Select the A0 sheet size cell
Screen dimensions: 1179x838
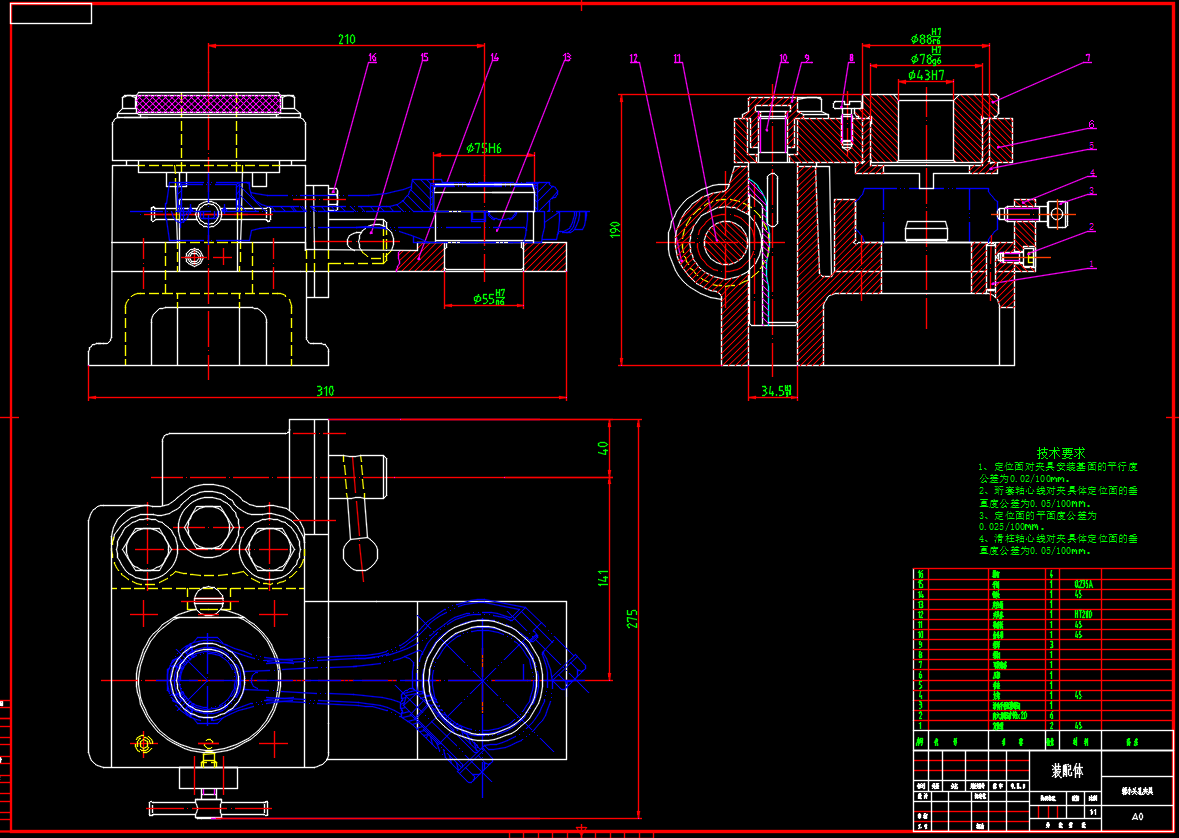1138,816
